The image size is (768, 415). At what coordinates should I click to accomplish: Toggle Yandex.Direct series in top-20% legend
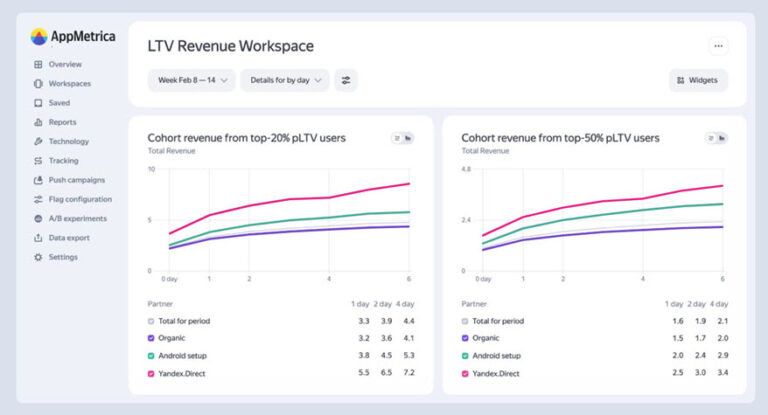pyautogui.click(x=151, y=372)
